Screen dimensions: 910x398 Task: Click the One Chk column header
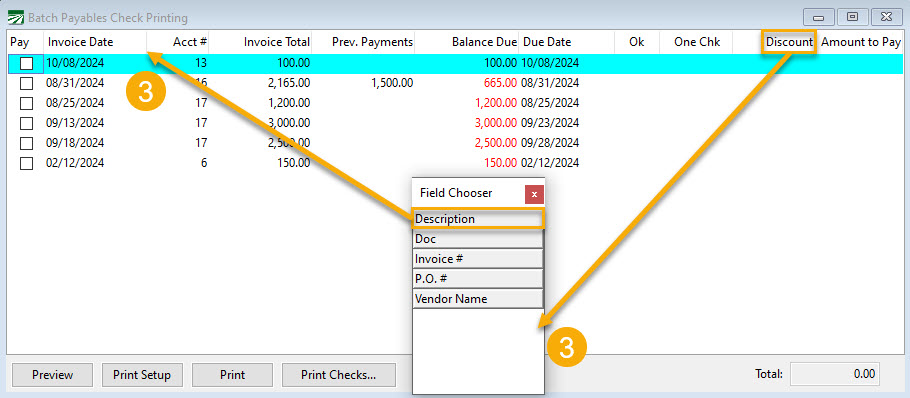[696, 42]
